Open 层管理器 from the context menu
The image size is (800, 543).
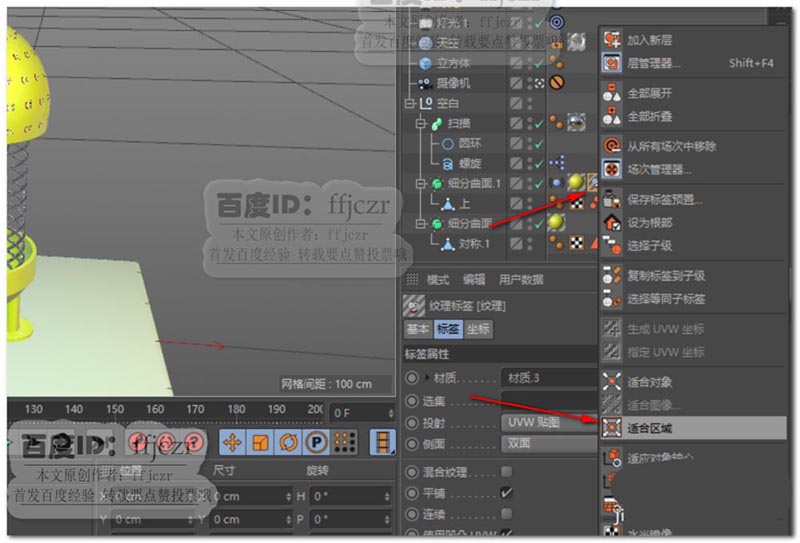tap(693, 63)
